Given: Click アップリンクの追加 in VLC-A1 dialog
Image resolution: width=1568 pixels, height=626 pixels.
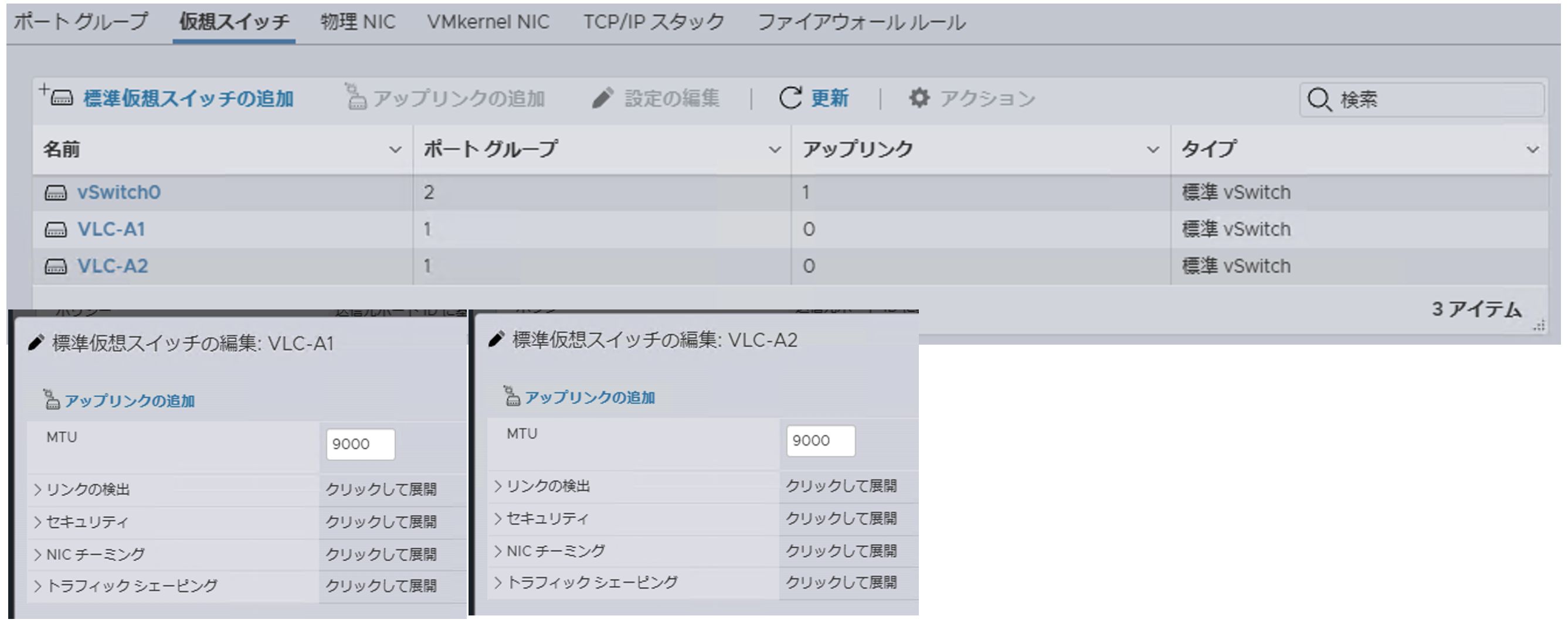Looking at the screenshot, I should click(x=129, y=401).
